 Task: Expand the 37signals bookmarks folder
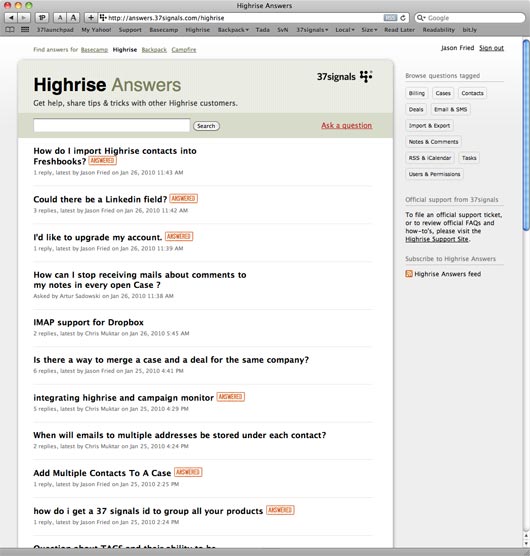tap(312, 30)
